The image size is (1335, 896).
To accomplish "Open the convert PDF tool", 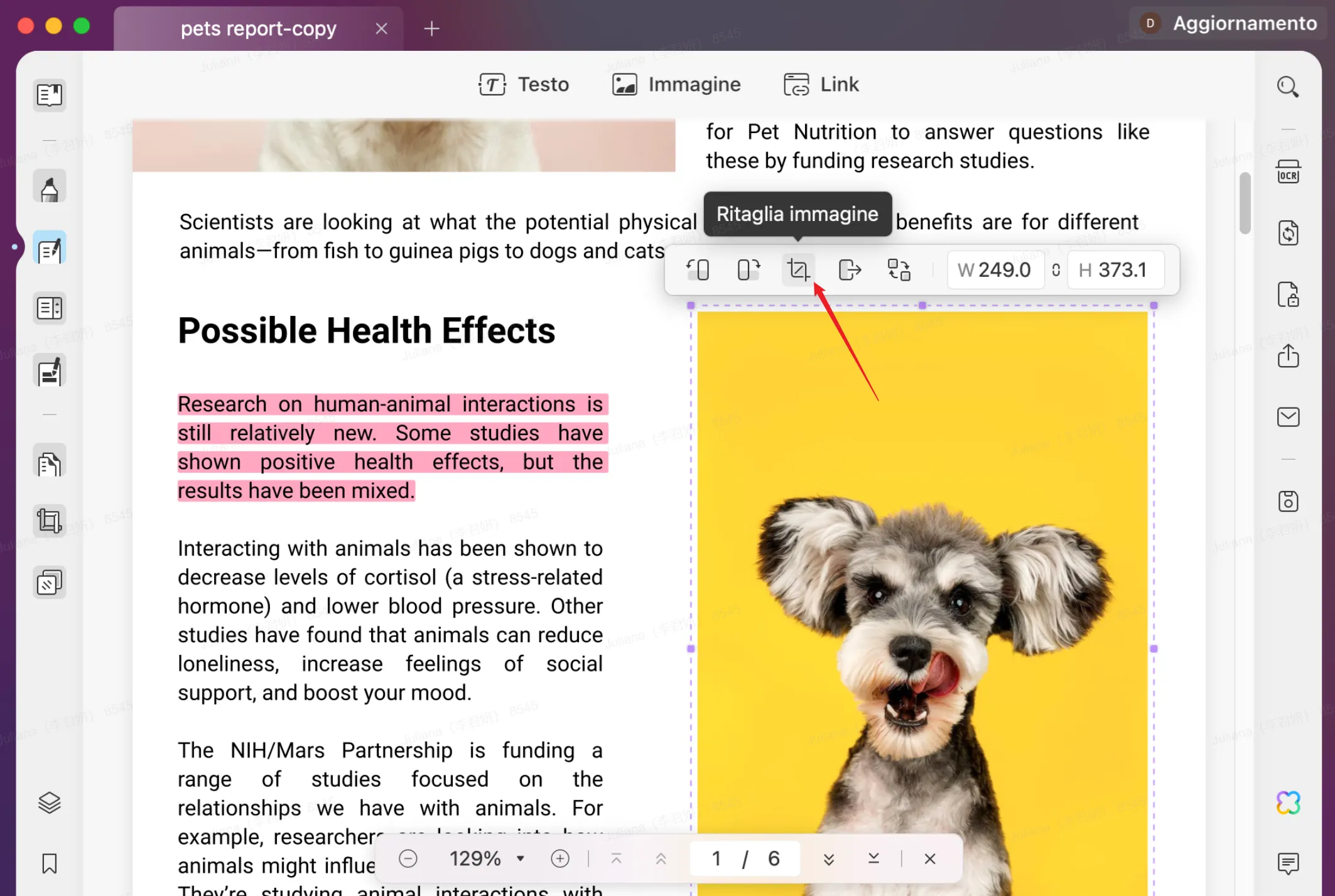I will click(x=1288, y=233).
